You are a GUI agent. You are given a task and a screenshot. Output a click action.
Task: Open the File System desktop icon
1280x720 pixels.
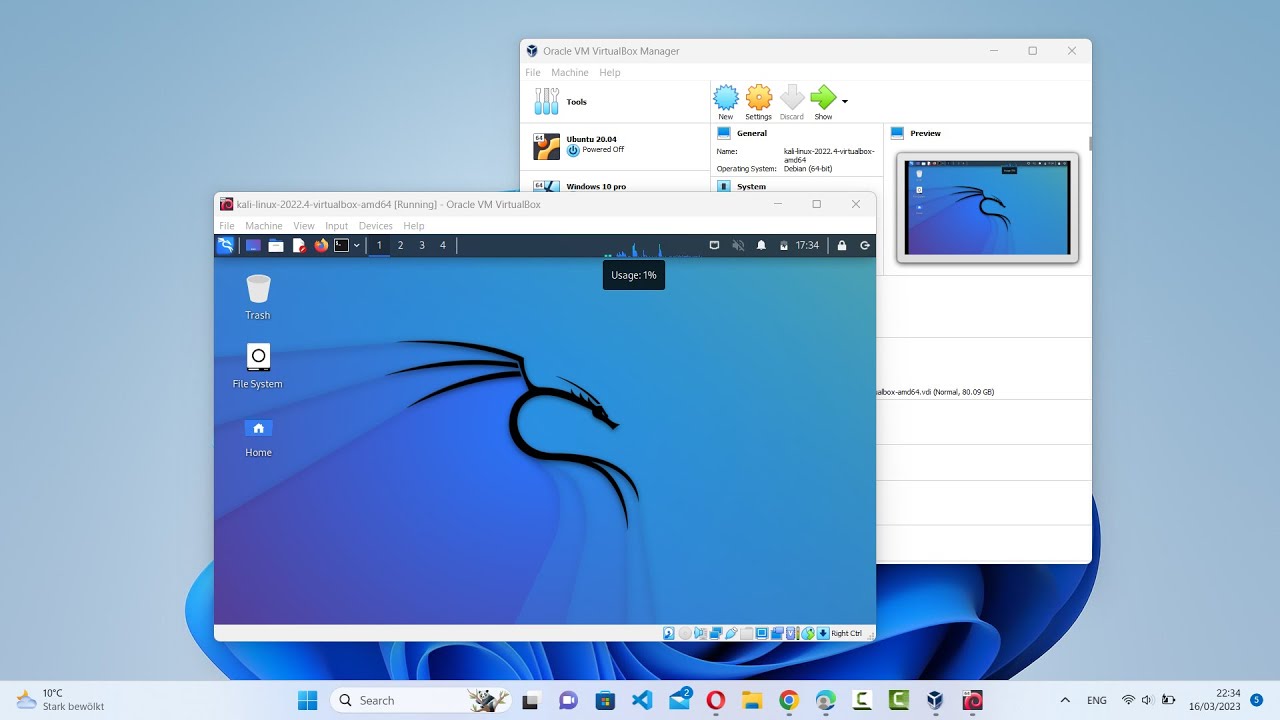click(x=258, y=366)
